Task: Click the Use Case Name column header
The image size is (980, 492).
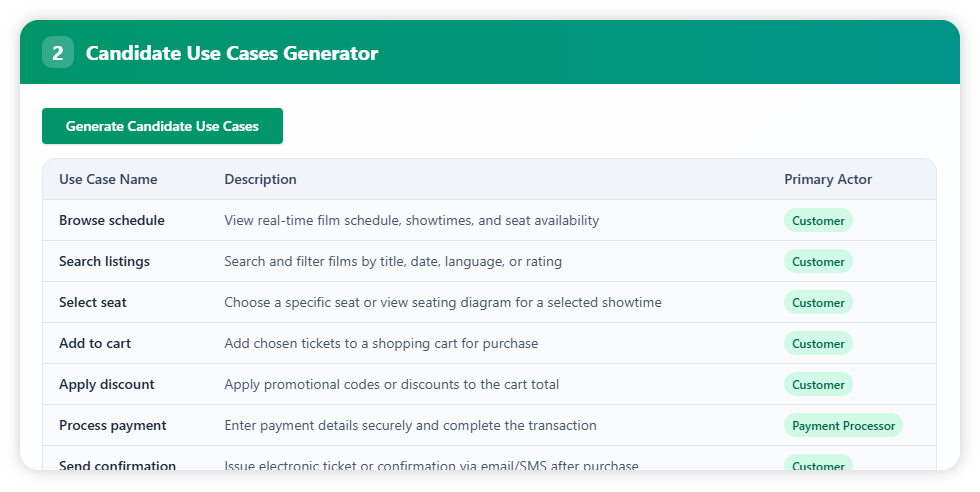Action: click(108, 180)
